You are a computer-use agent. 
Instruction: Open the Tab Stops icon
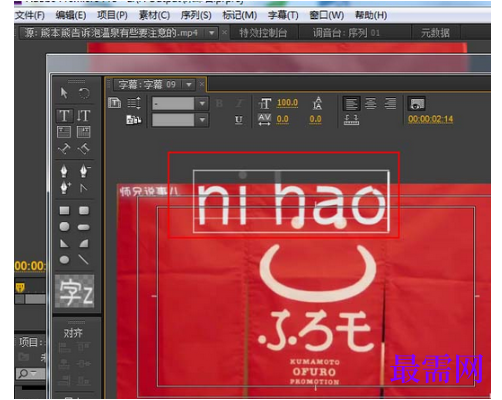[351, 120]
